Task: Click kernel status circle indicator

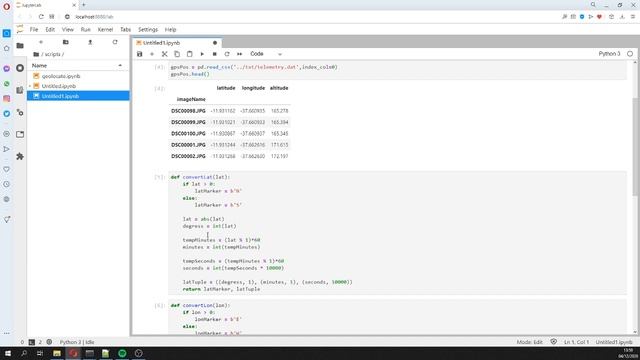Action: point(630,54)
